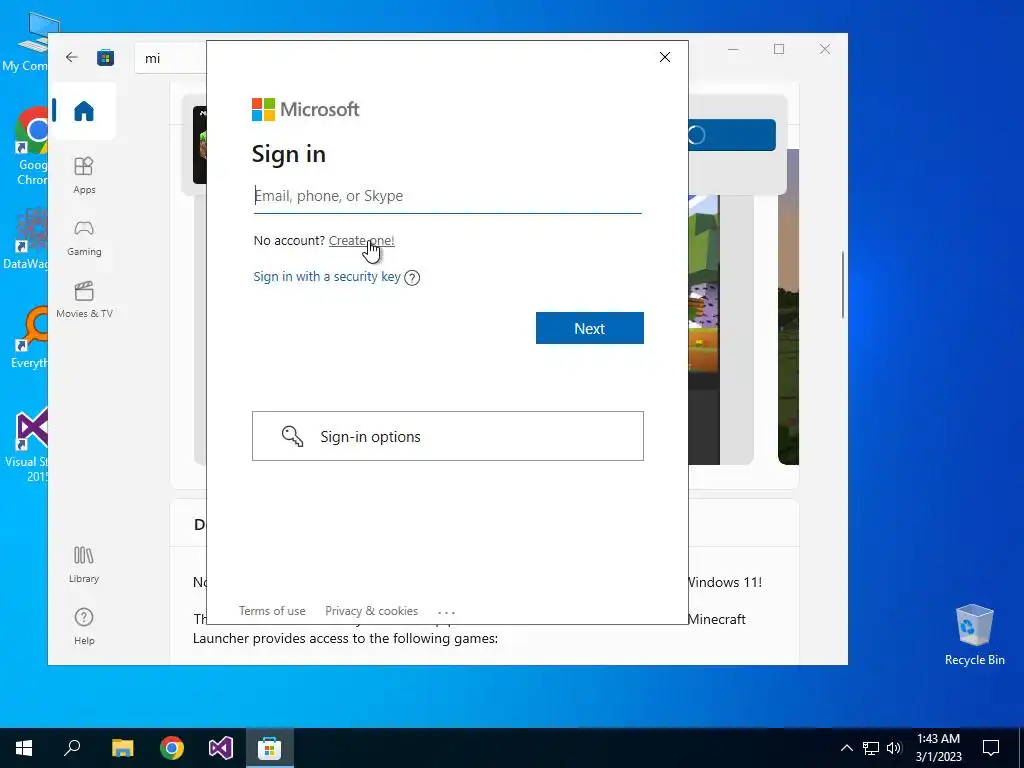Click the Microsoft Store logo icon in title bar
1024x768 pixels.
[105, 58]
